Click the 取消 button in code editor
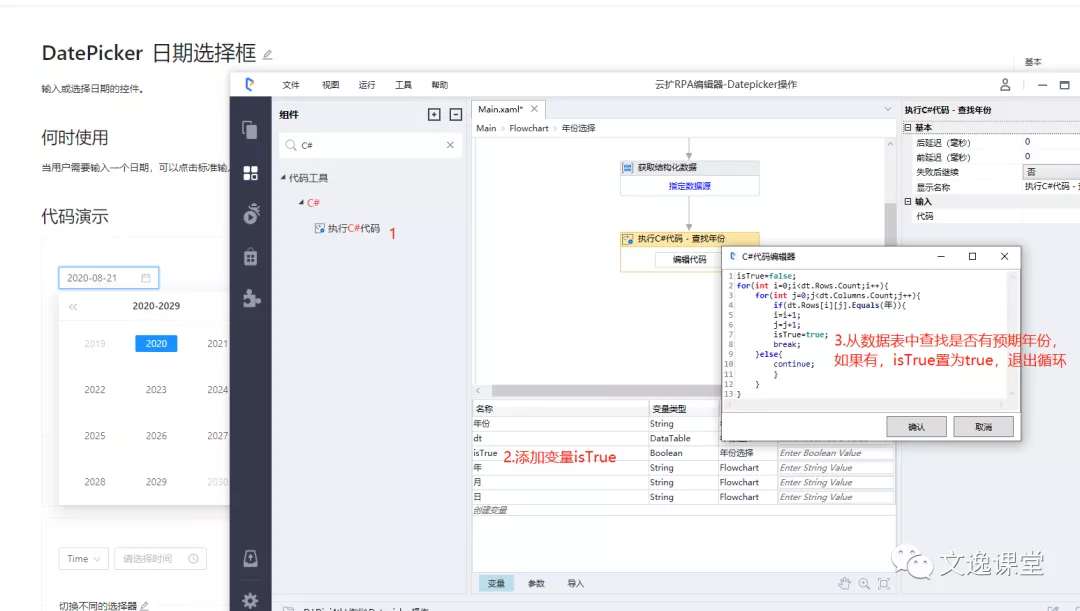Image resolution: width=1080 pixels, height=611 pixels. (983, 427)
